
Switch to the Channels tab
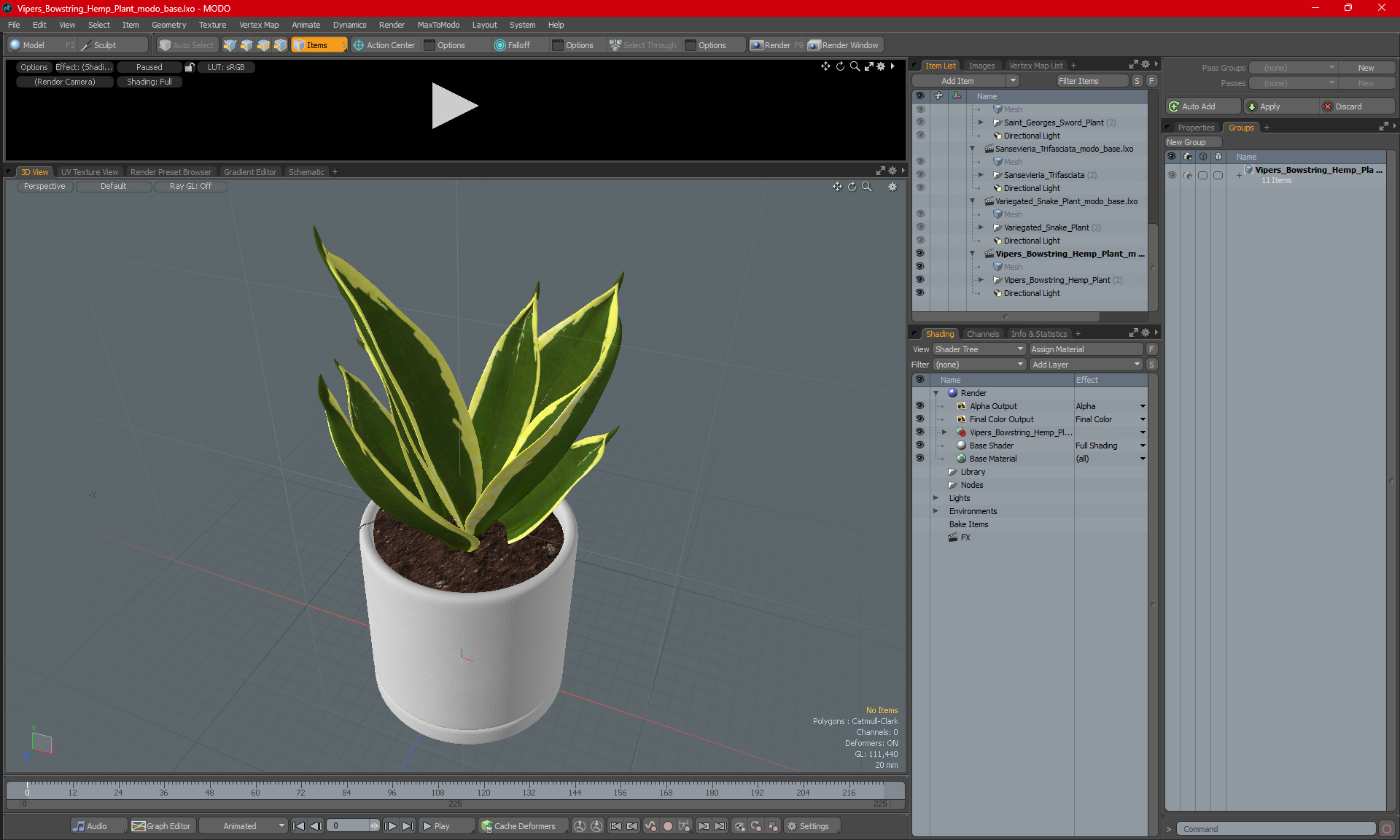pos(982,334)
